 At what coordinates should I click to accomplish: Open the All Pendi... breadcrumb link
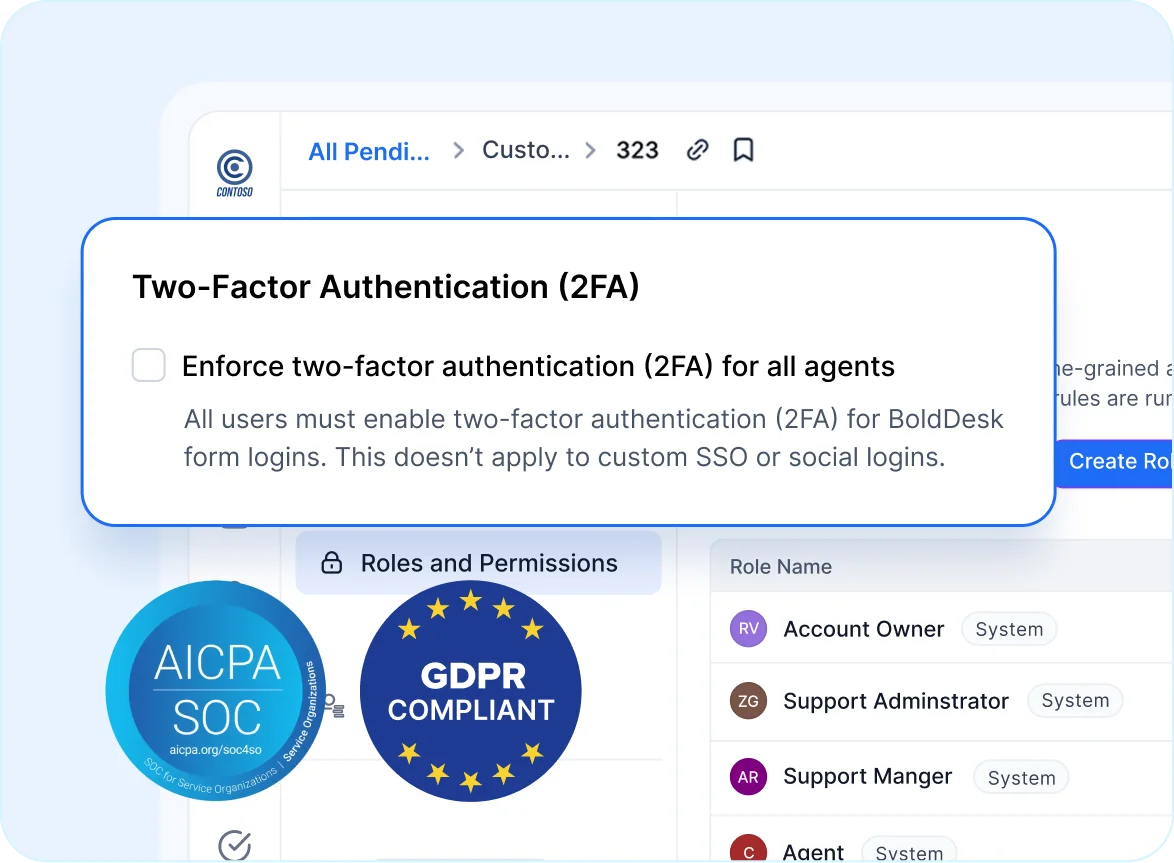369,152
